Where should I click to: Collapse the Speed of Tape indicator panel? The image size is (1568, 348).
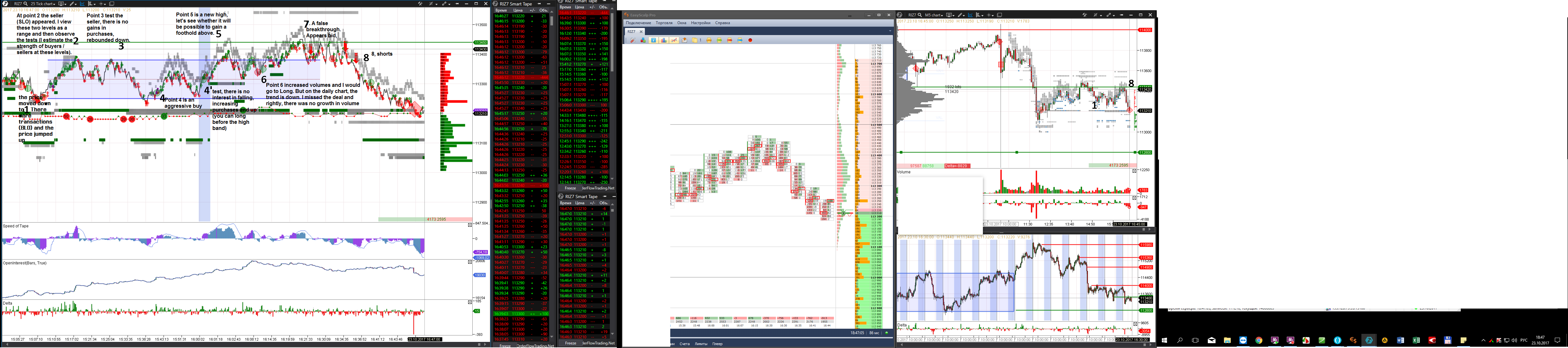click(470, 225)
